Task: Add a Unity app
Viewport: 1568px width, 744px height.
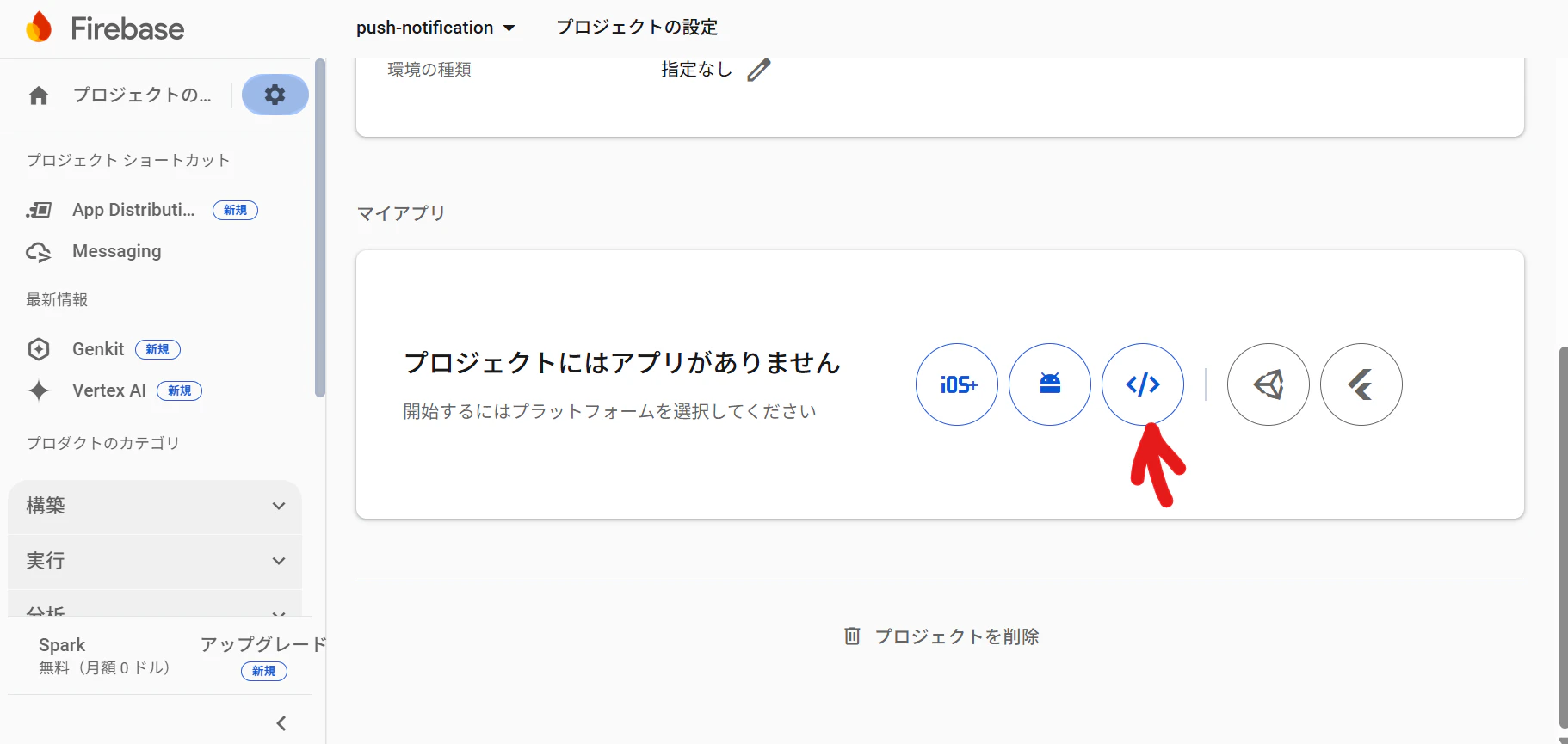Action: click(1269, 384)
